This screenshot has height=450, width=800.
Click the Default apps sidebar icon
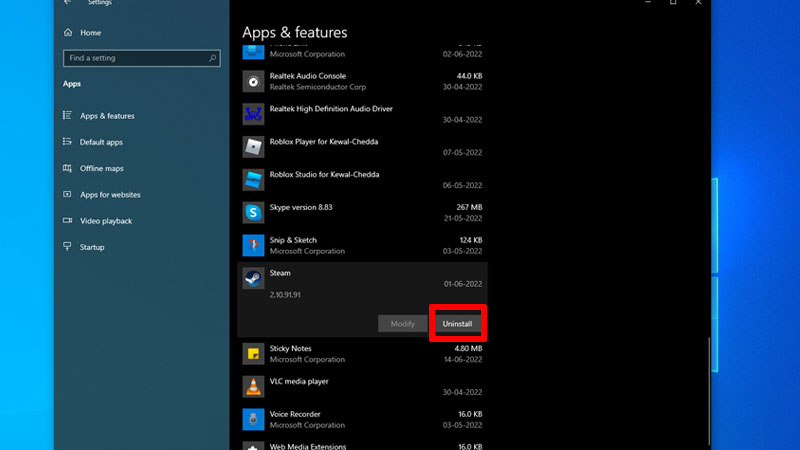point(67,141)
